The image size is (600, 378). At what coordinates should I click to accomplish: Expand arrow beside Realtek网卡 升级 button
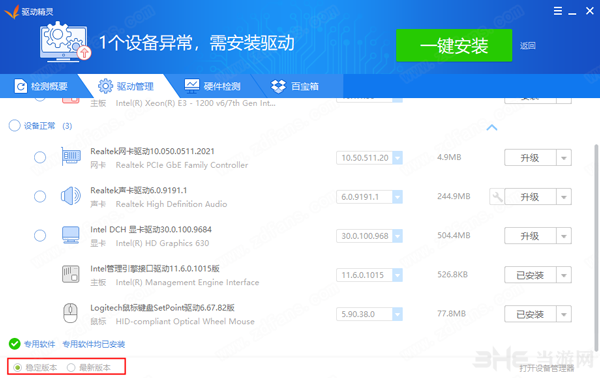coord(564,158)
